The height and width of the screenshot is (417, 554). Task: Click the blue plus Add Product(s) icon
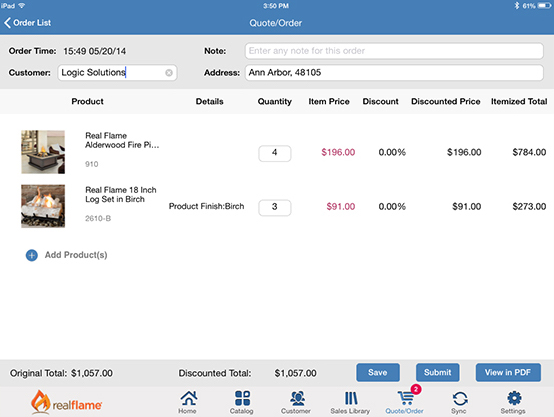[x=32, y=255]
